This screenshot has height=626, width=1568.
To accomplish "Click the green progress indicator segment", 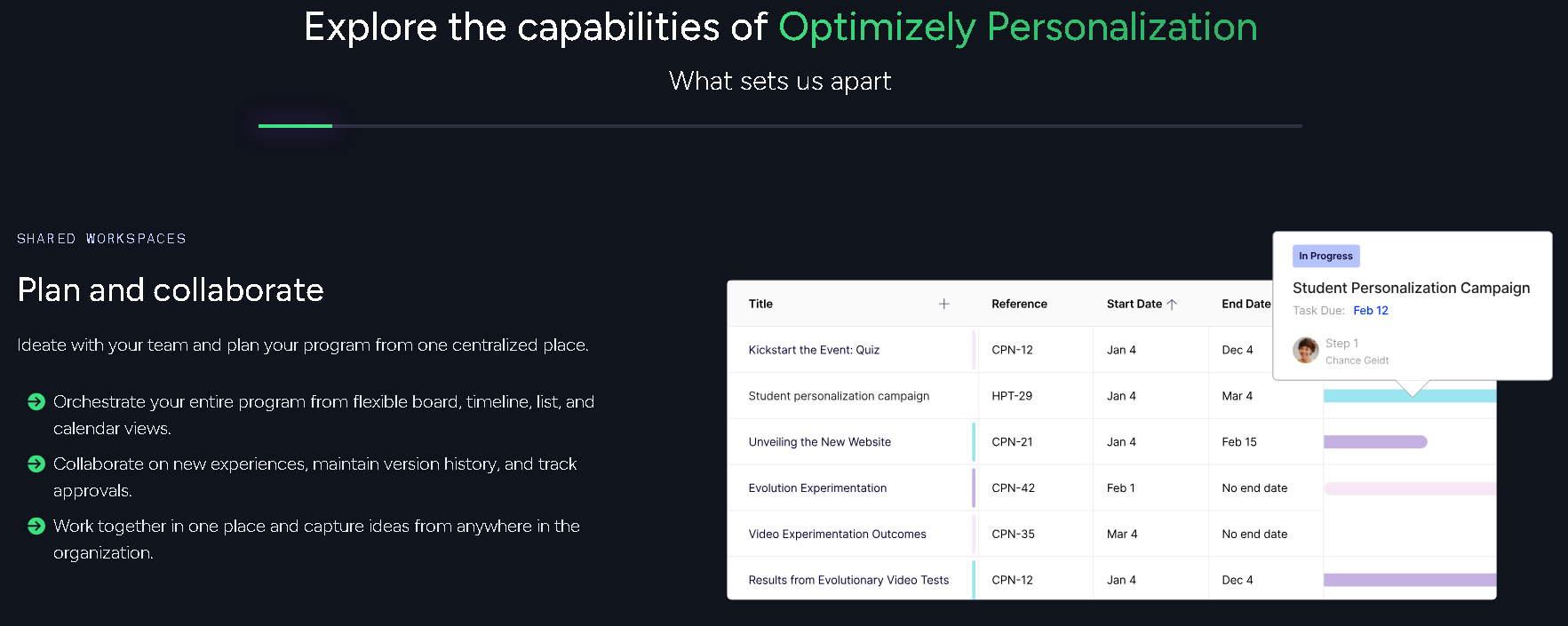I will click(x=295, y=126).
